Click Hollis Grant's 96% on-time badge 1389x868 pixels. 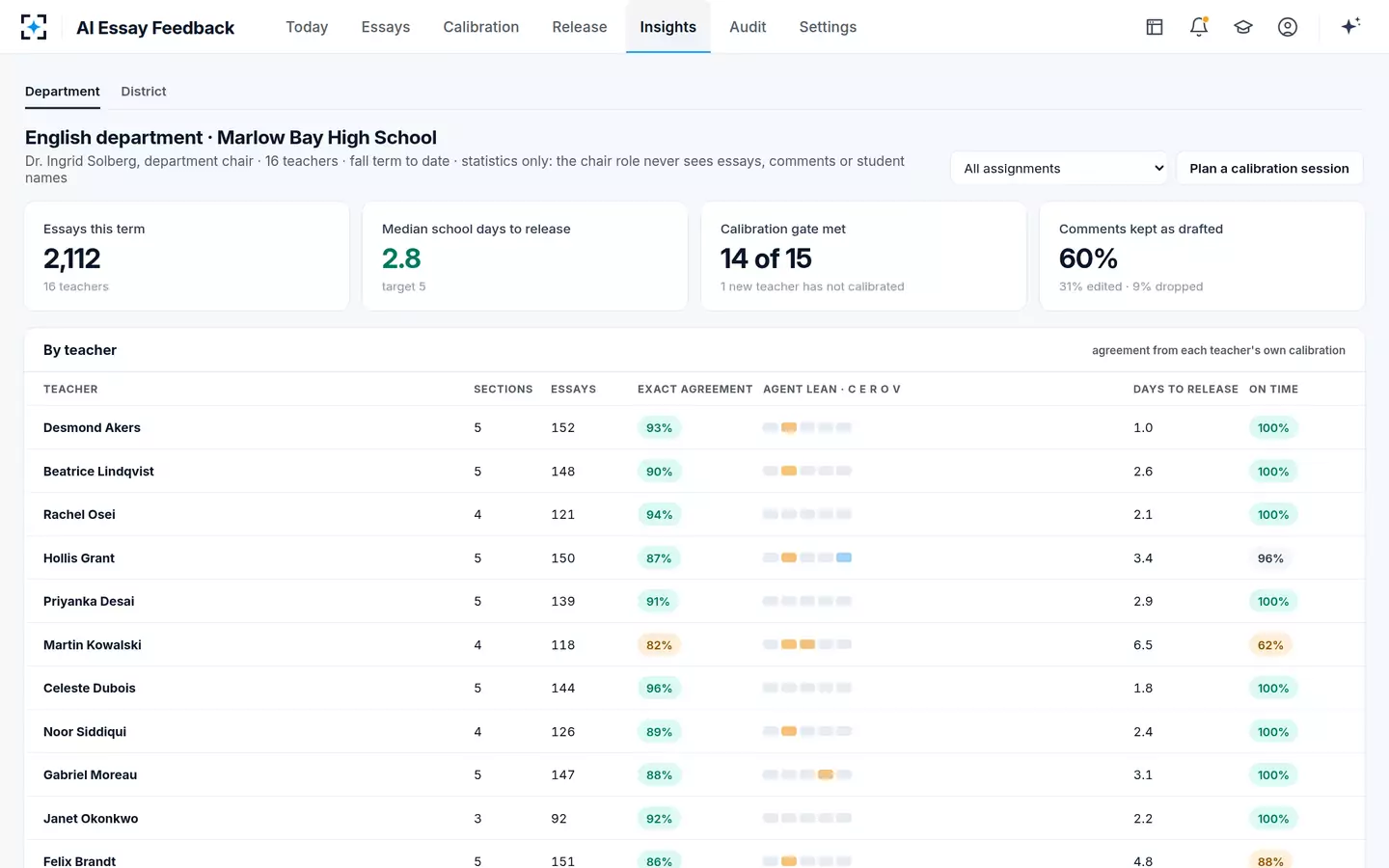coord(1270,558)
